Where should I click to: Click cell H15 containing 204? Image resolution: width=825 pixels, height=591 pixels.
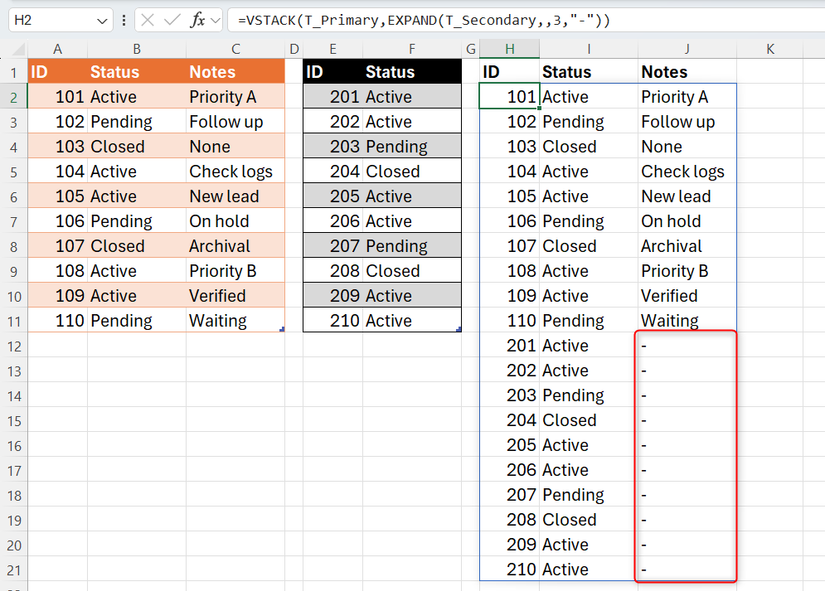(509, 420)
